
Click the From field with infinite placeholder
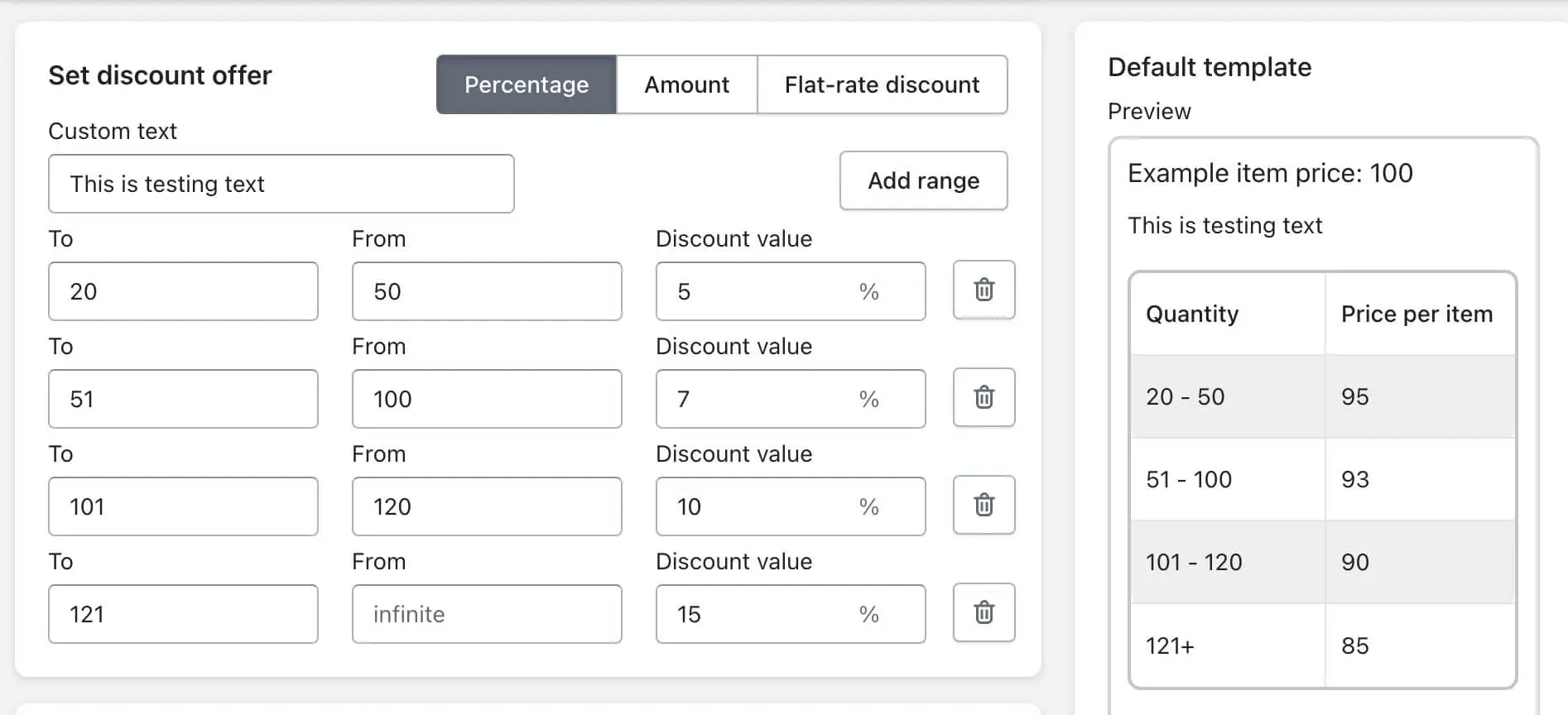click(487, 614)
